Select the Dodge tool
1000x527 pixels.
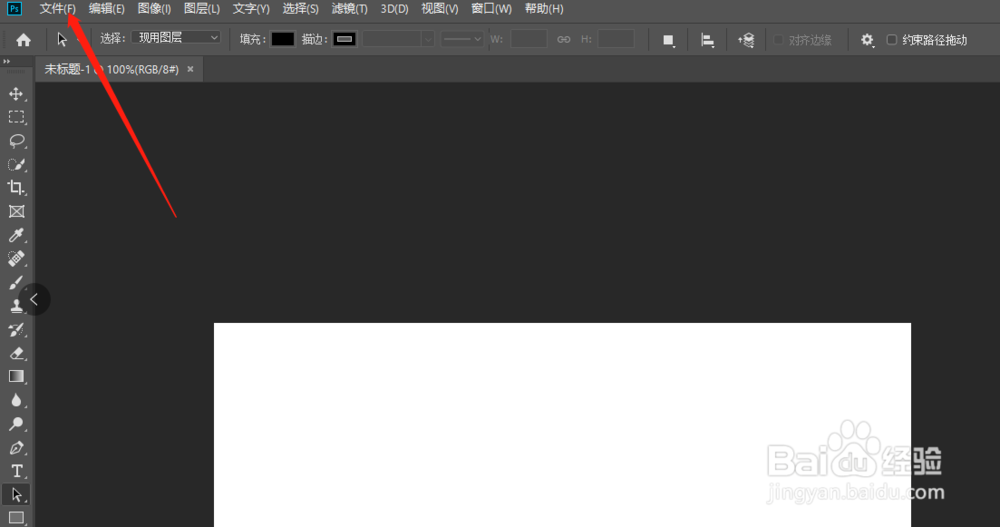pos(16,424)
